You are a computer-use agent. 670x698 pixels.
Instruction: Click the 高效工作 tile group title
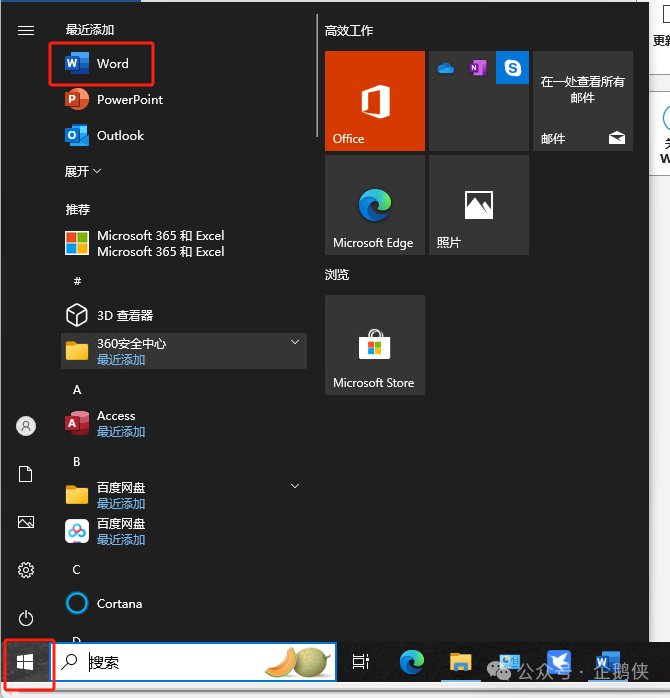pyautogui.click(x=349, y=31)
